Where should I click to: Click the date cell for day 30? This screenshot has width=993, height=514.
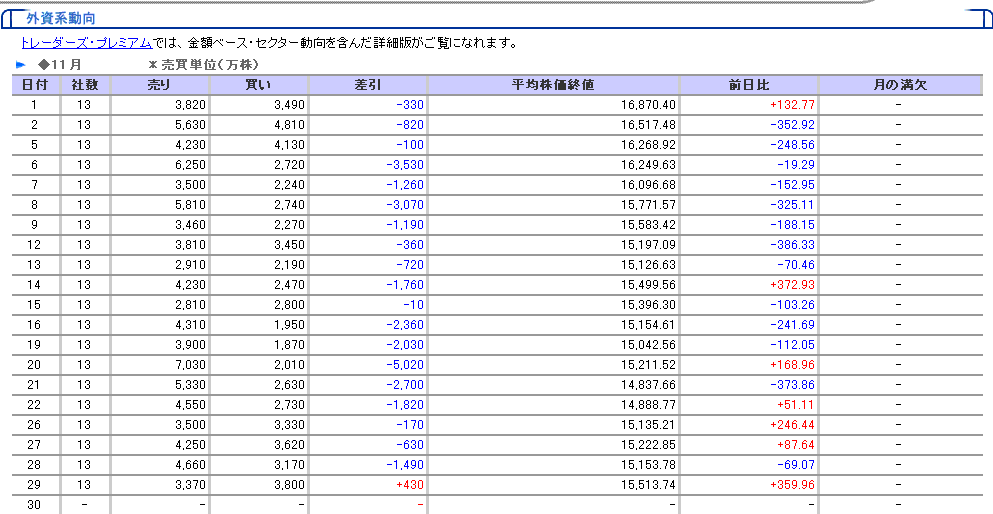(x=35, y=505)
